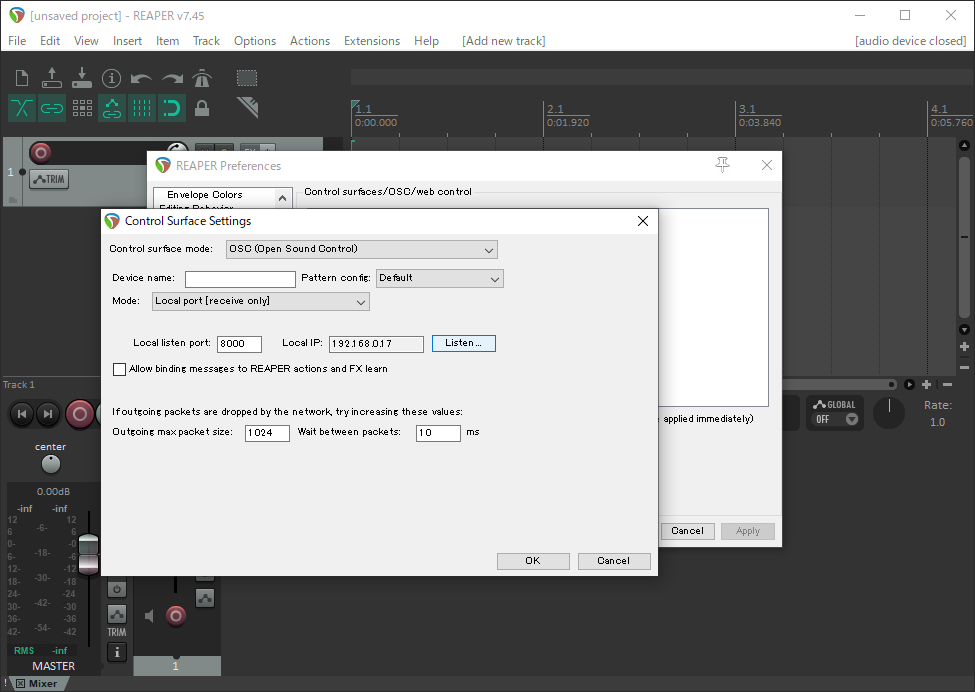
Task: Open Project settings info icon
Action: coord(111,78)
